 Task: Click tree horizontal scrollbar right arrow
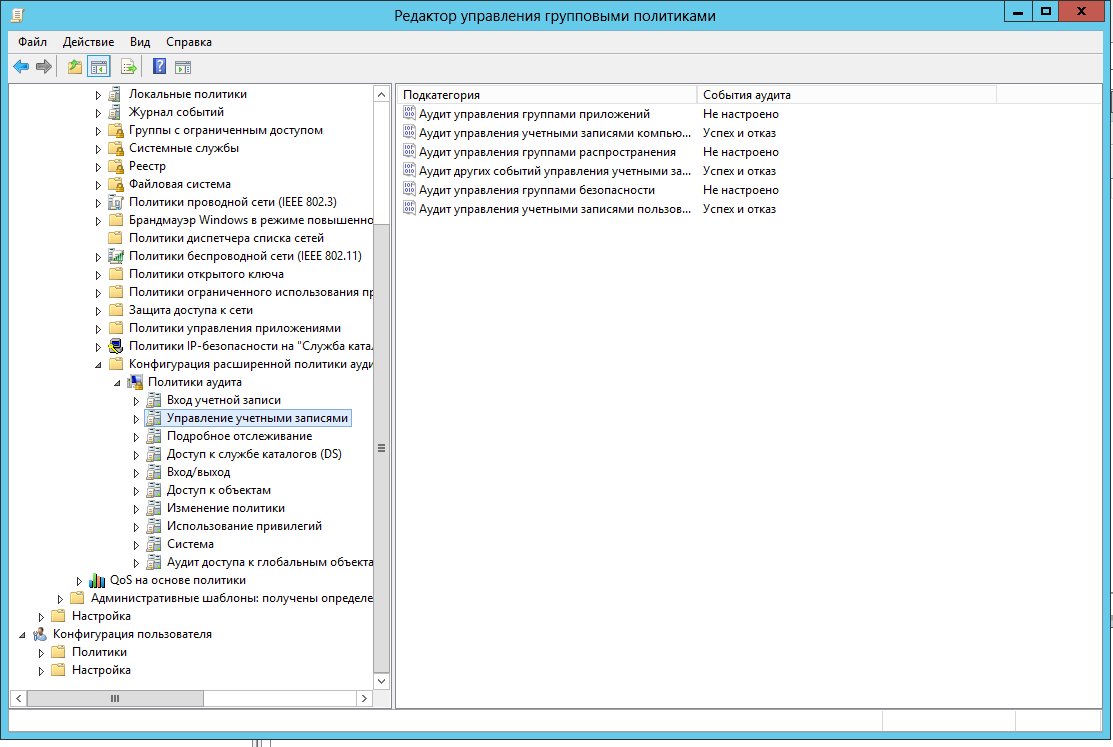coord(364,699)
